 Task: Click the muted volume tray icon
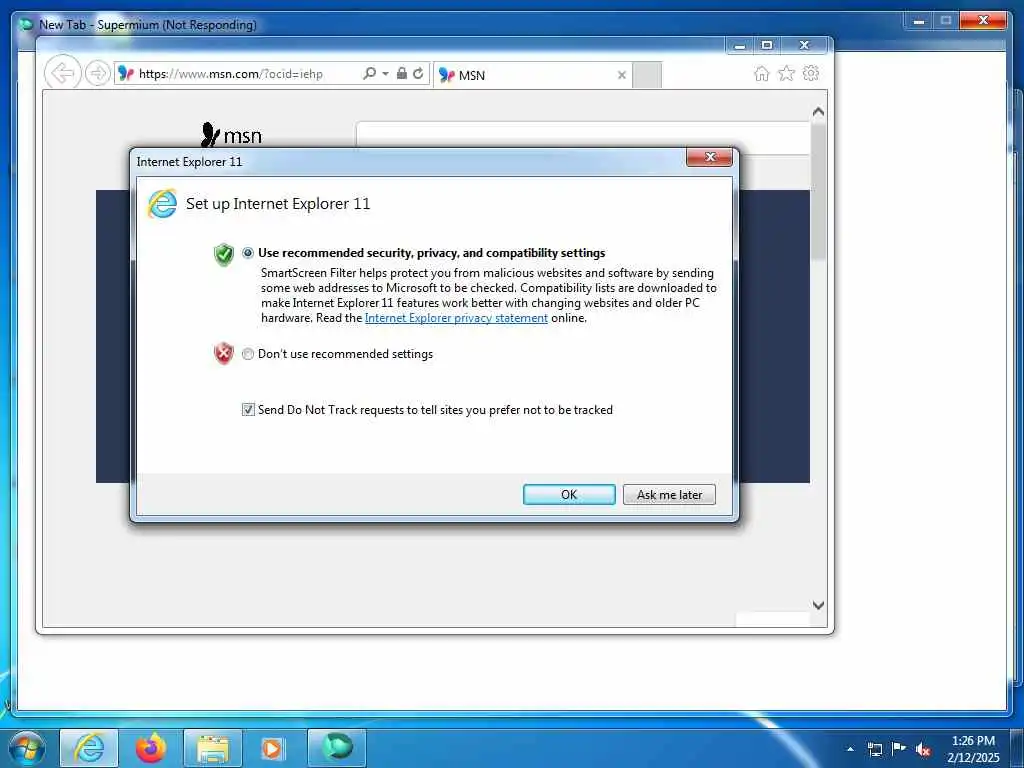pyautogui.click(x=923, y=749)
